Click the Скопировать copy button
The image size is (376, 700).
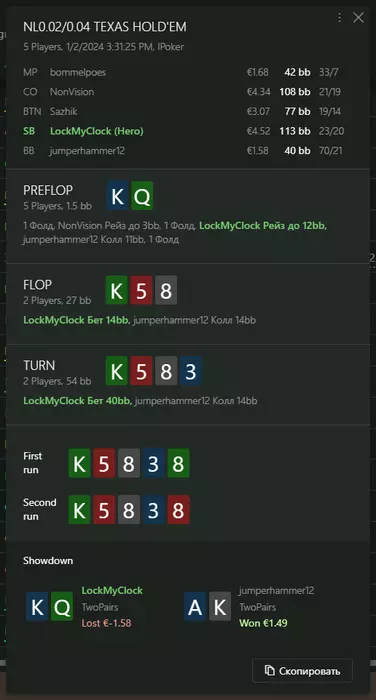pos(302,671)
